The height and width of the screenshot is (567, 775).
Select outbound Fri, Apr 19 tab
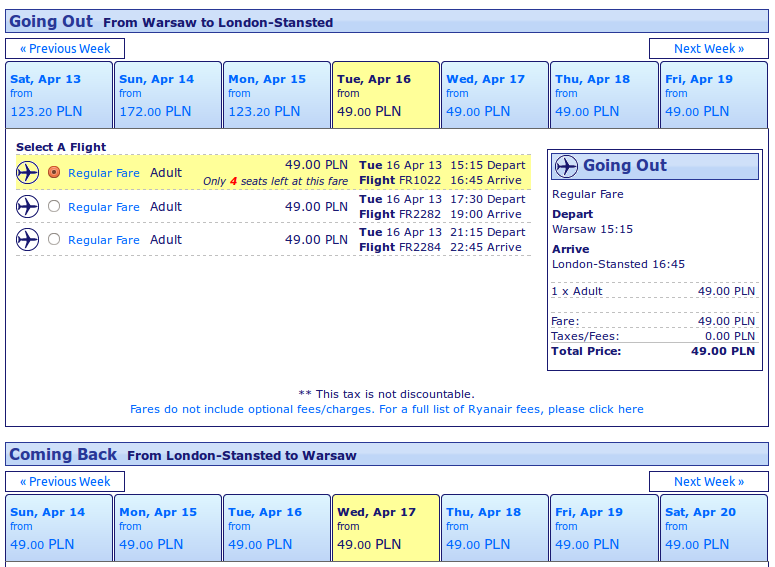click(714, 95)
